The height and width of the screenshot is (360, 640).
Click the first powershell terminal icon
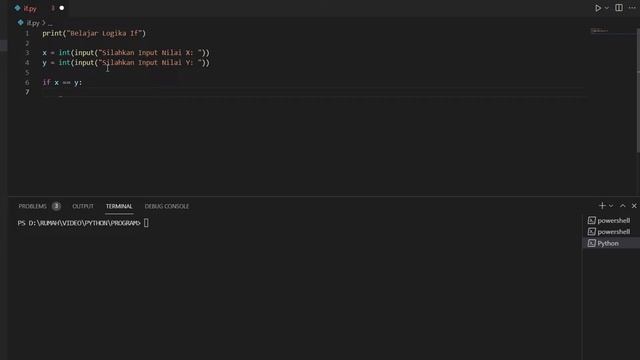pos(591,220)
